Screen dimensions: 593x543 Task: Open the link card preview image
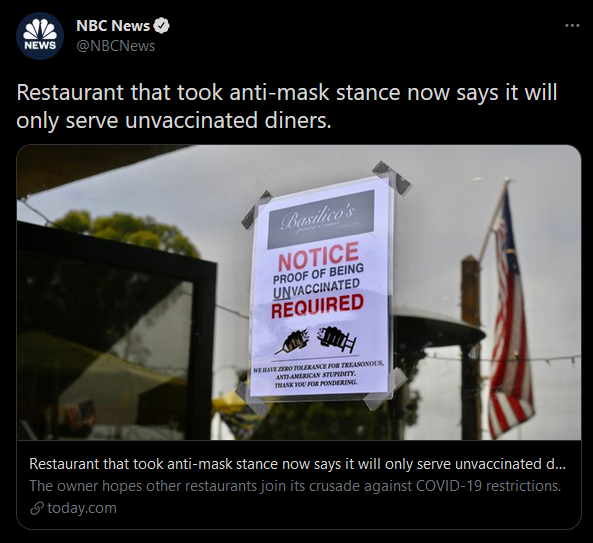(299, 292)
